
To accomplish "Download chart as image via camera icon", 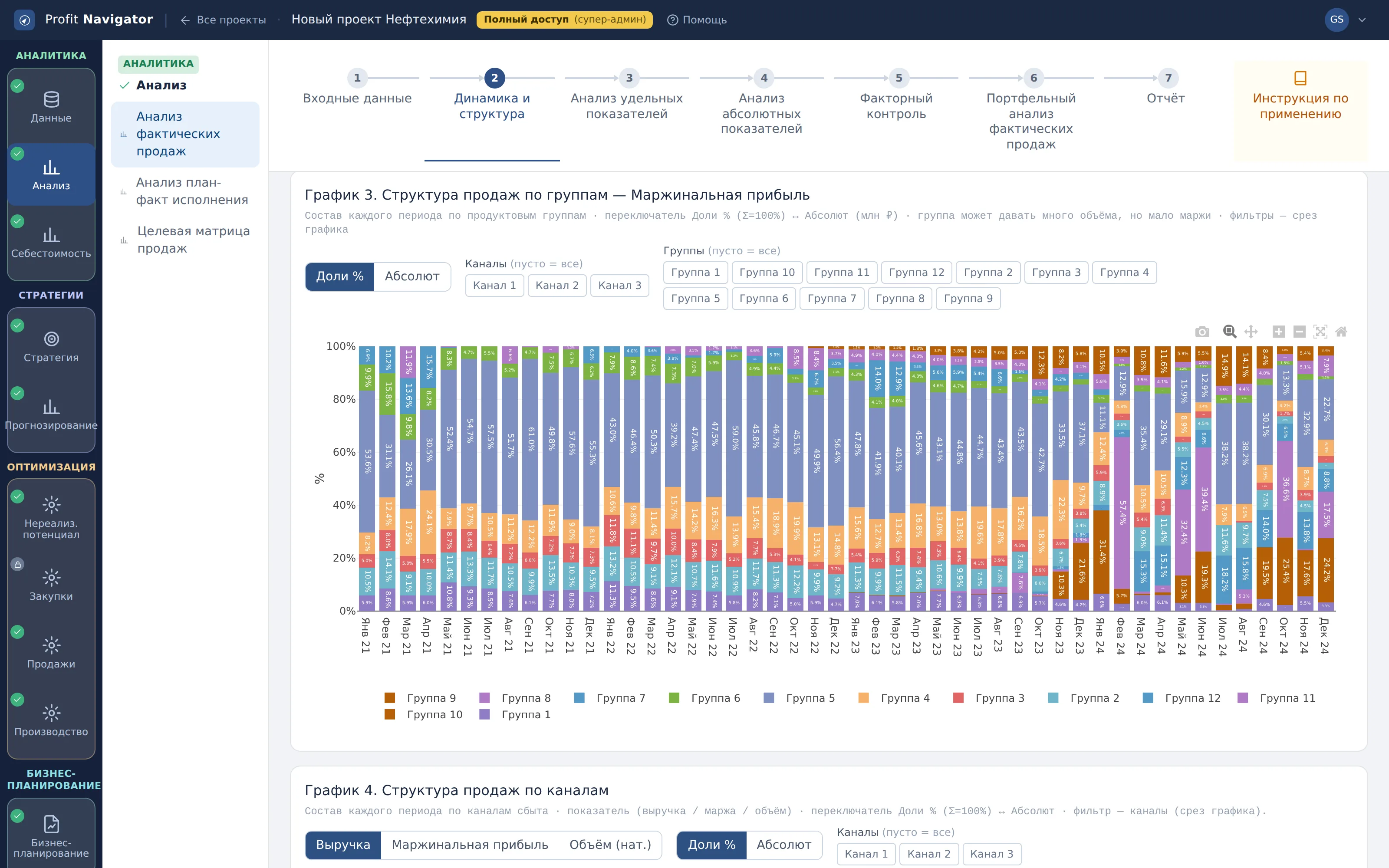I will coord(1202,332).
